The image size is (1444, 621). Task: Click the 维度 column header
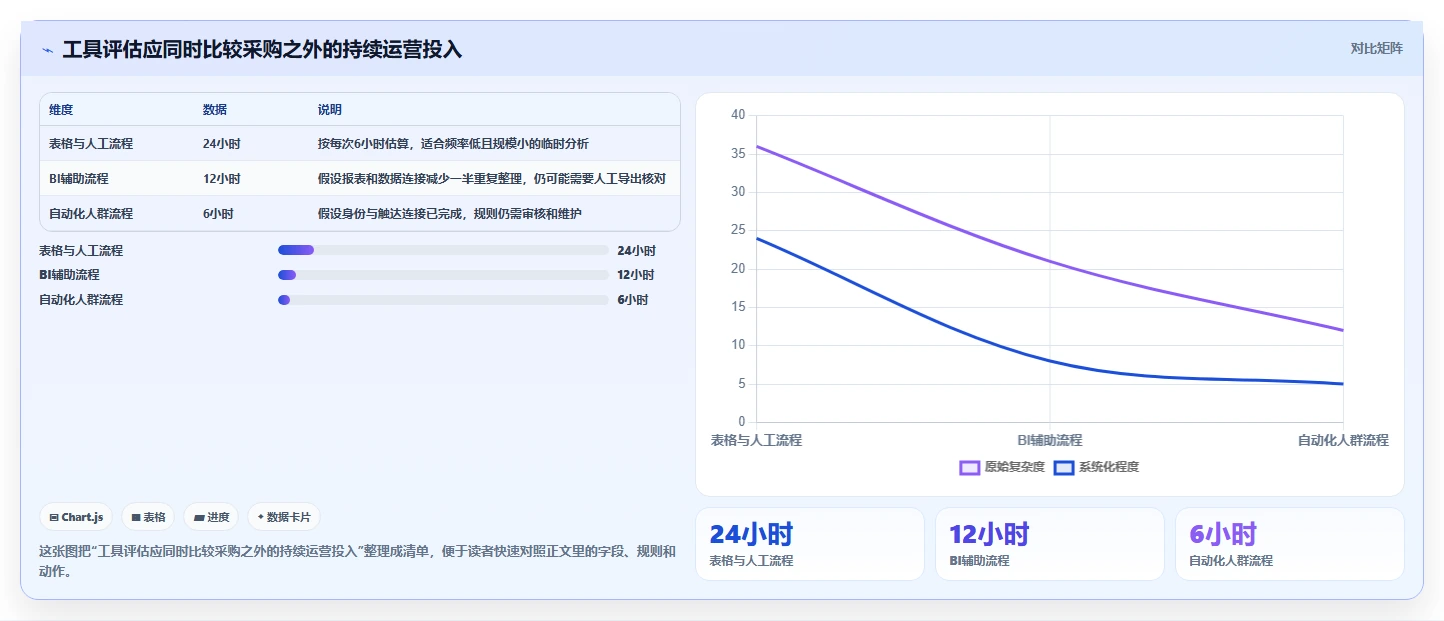point(61,110)
